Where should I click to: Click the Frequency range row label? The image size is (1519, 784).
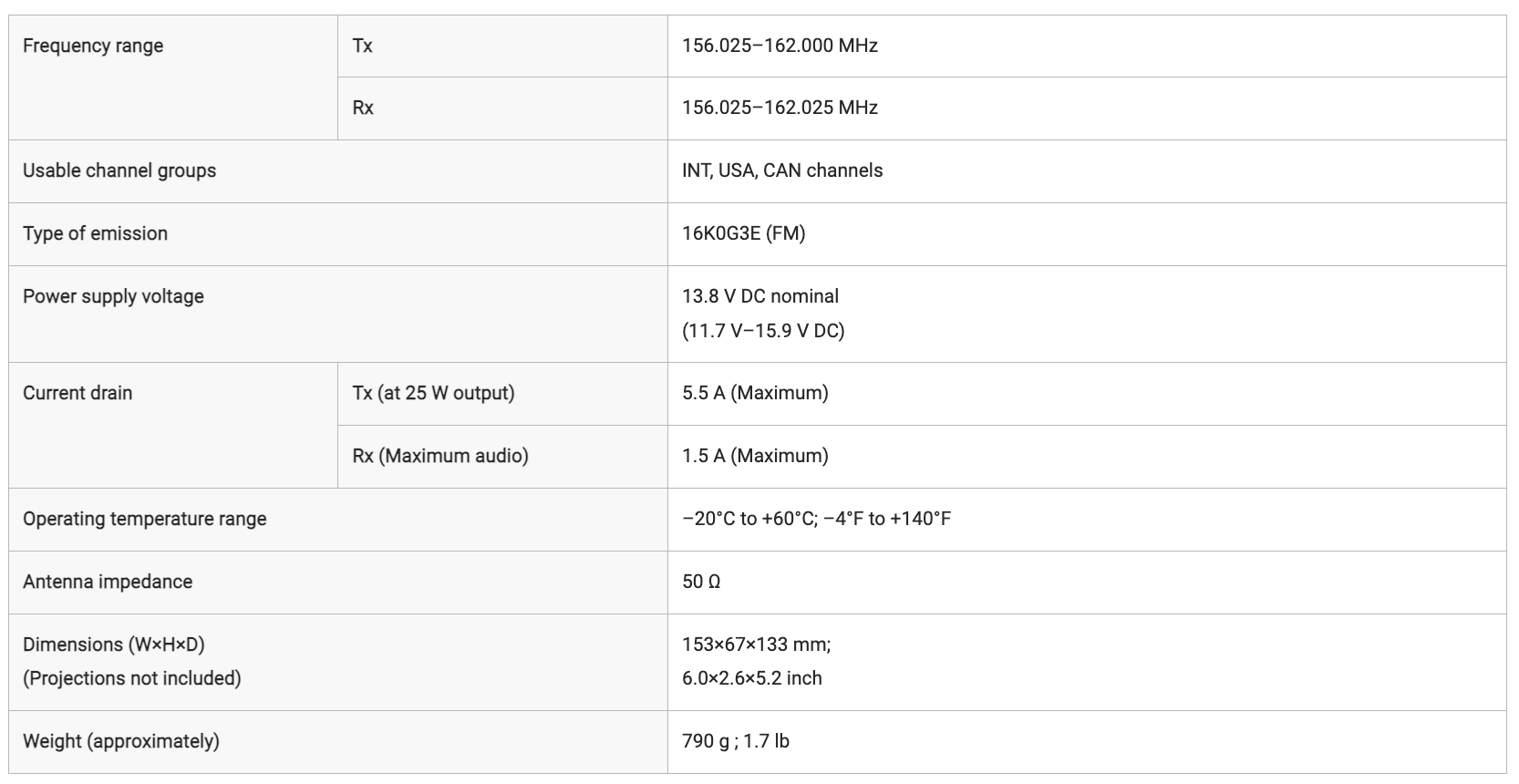click(93, 46)
